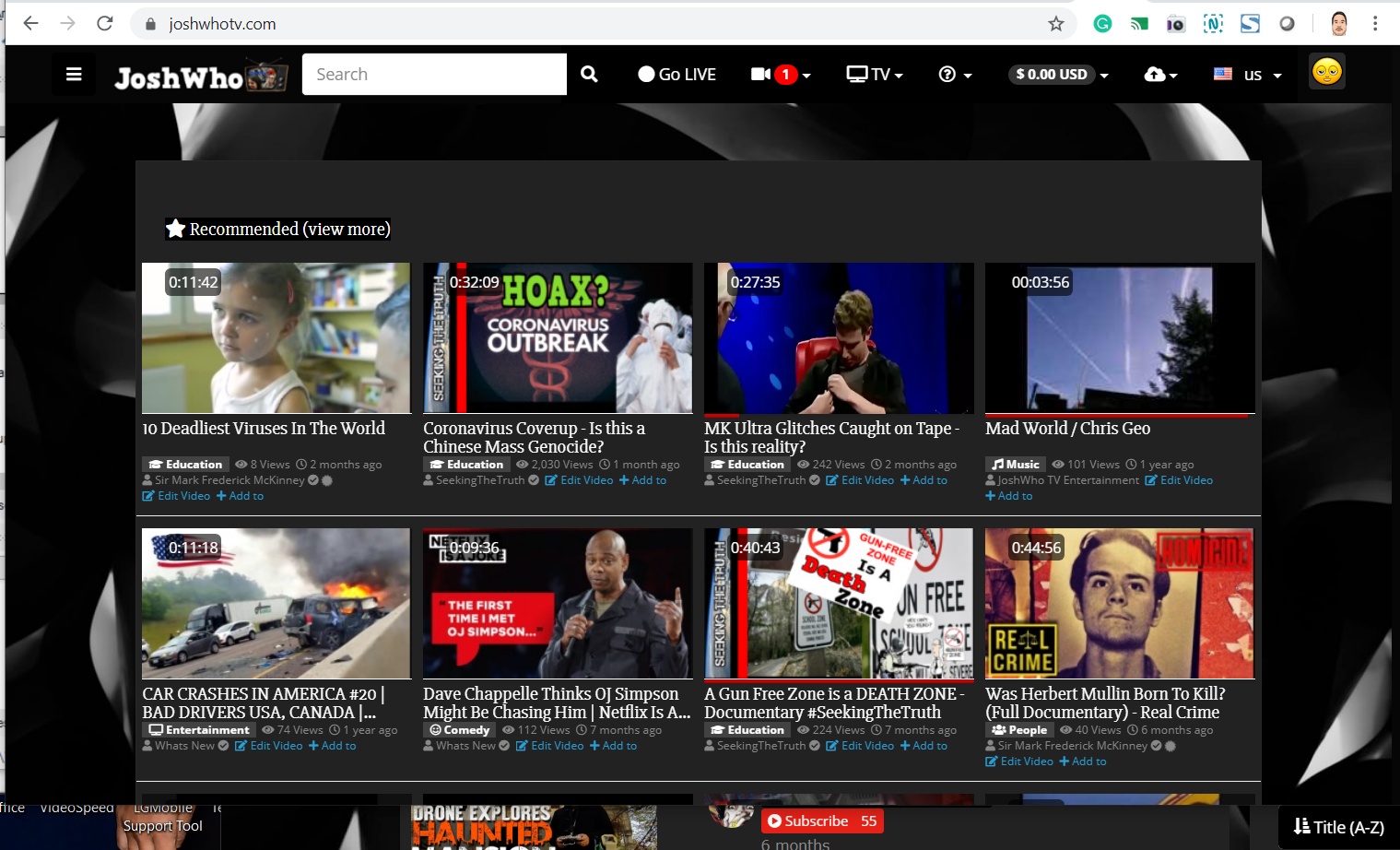Click the browser address bar URL

click(222, 24)
